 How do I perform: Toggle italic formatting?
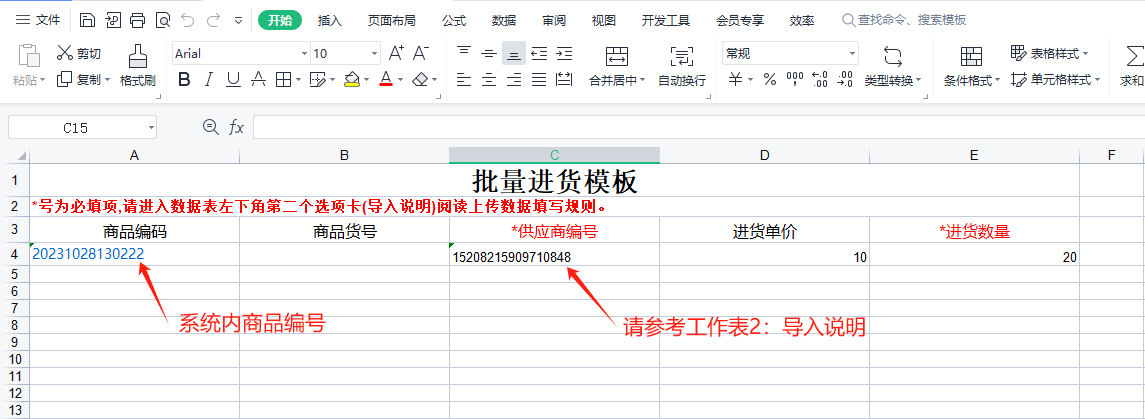tap(209, 79)
